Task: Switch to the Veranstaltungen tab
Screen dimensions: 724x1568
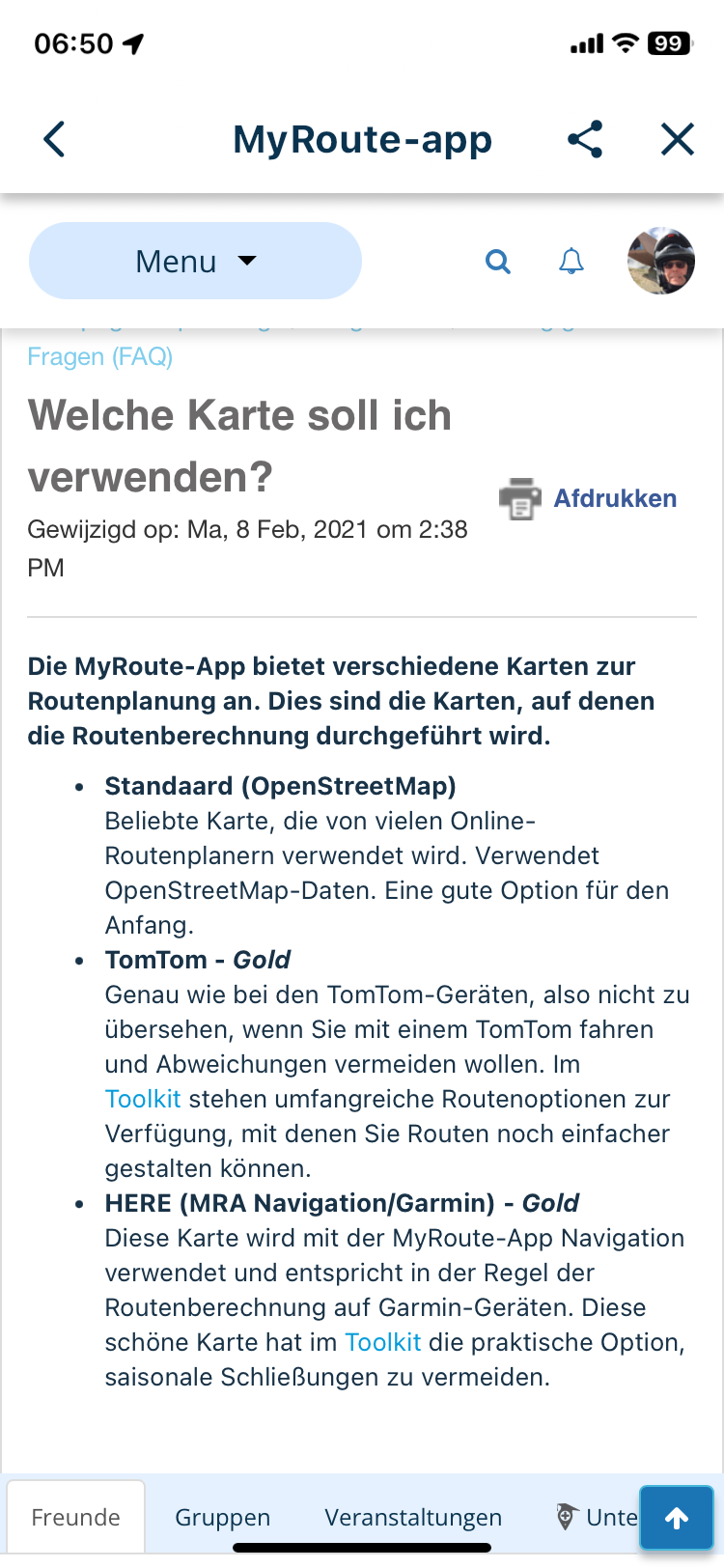Action: point(413,1517)
